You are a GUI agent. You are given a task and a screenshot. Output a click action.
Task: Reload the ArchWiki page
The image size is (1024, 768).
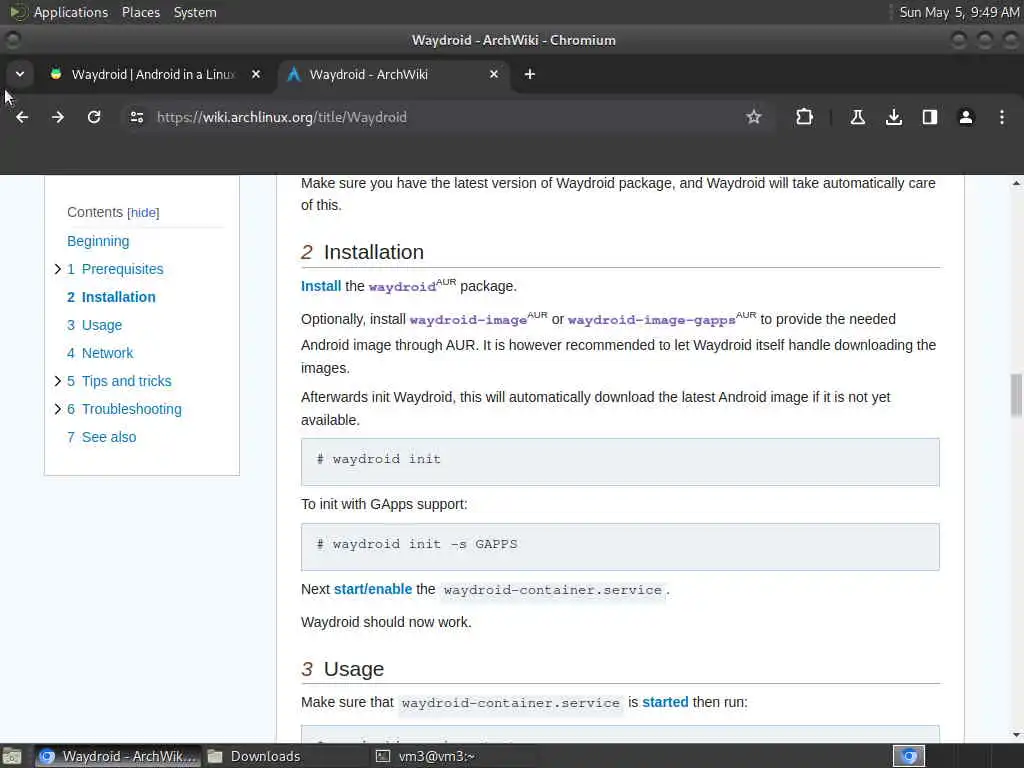(x=94, y=117)
